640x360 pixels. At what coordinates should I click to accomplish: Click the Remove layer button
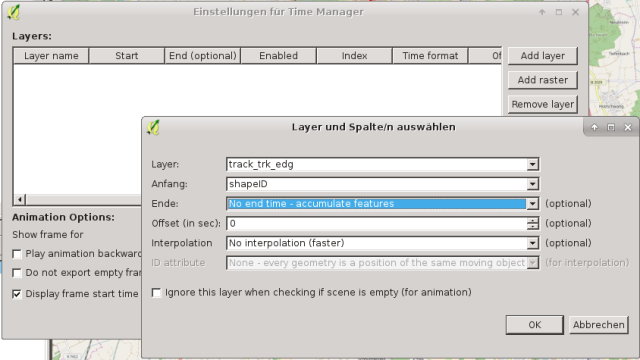click(x=542, y=104)
